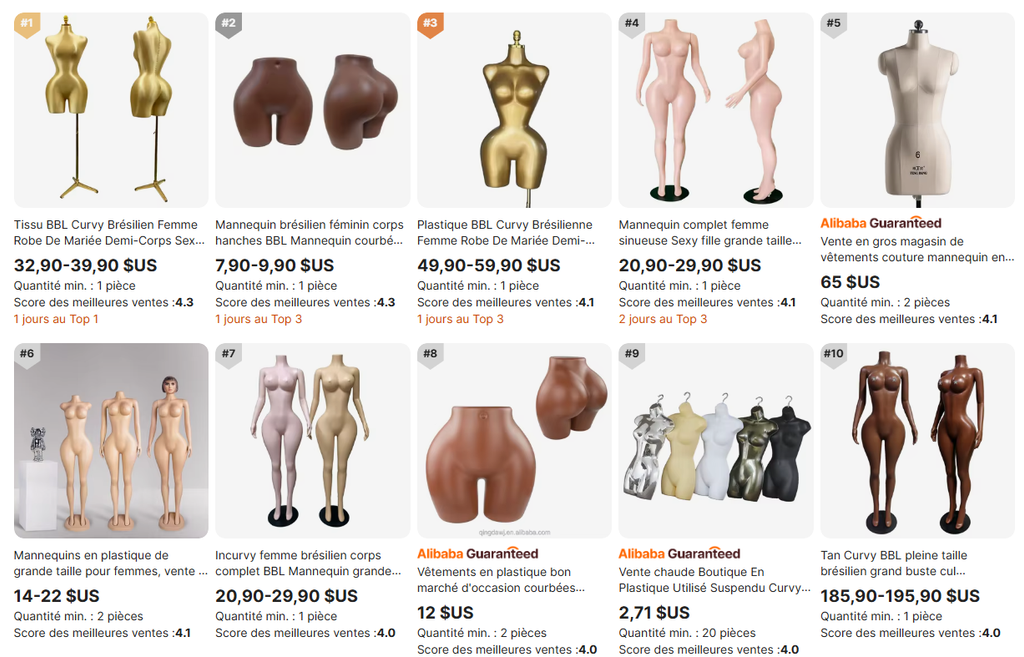The width and height of the screenshot is (1024, 657).
Task: Open the brown hip mannequin image #2
Action: (312, 110)
